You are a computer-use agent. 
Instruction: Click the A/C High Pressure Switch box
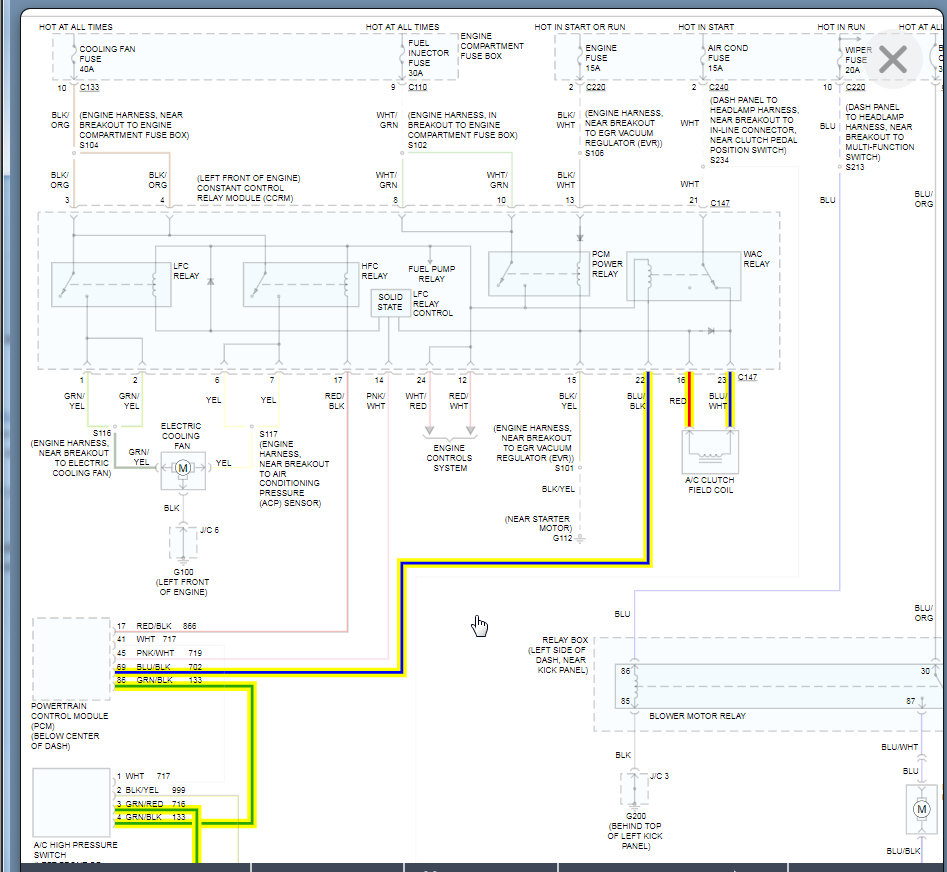71,802
